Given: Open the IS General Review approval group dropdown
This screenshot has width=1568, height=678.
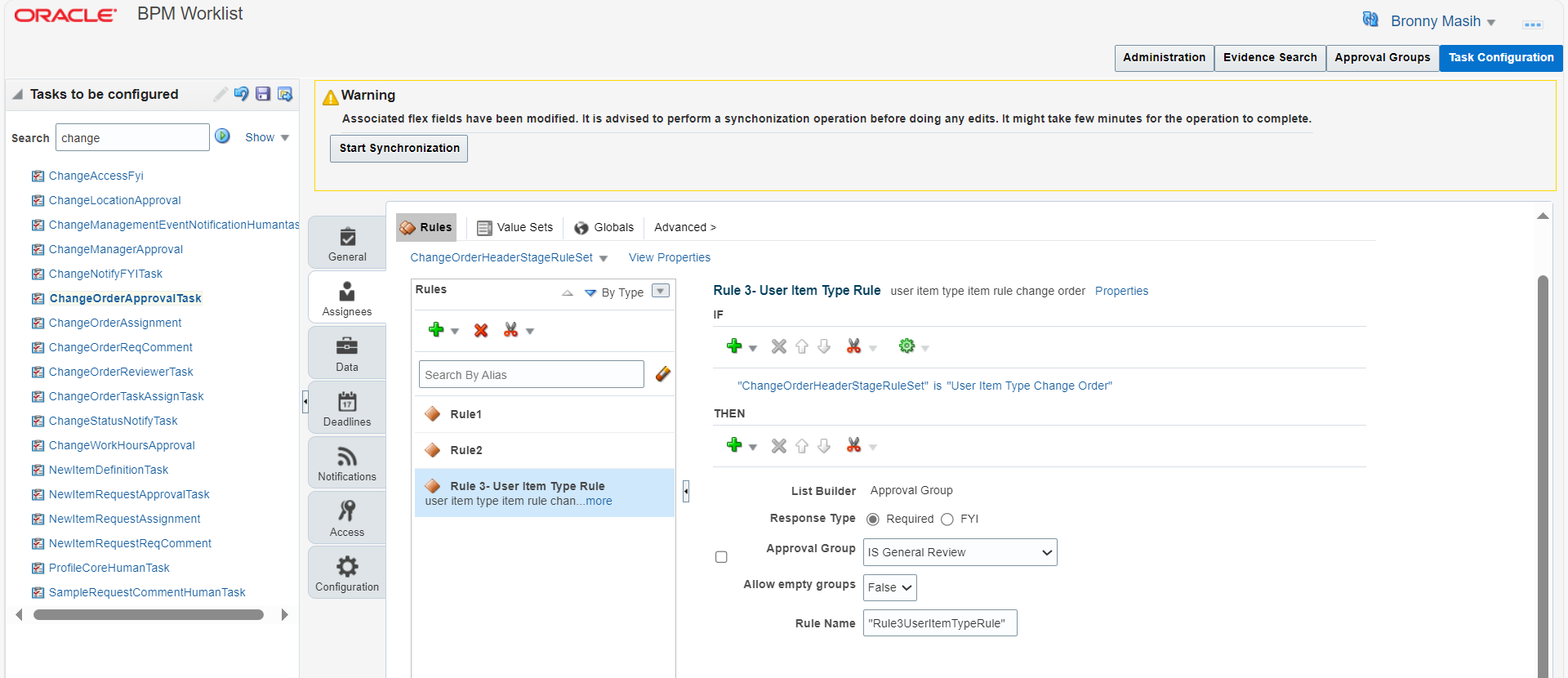Looking at the screenshot, I should 960,552.
